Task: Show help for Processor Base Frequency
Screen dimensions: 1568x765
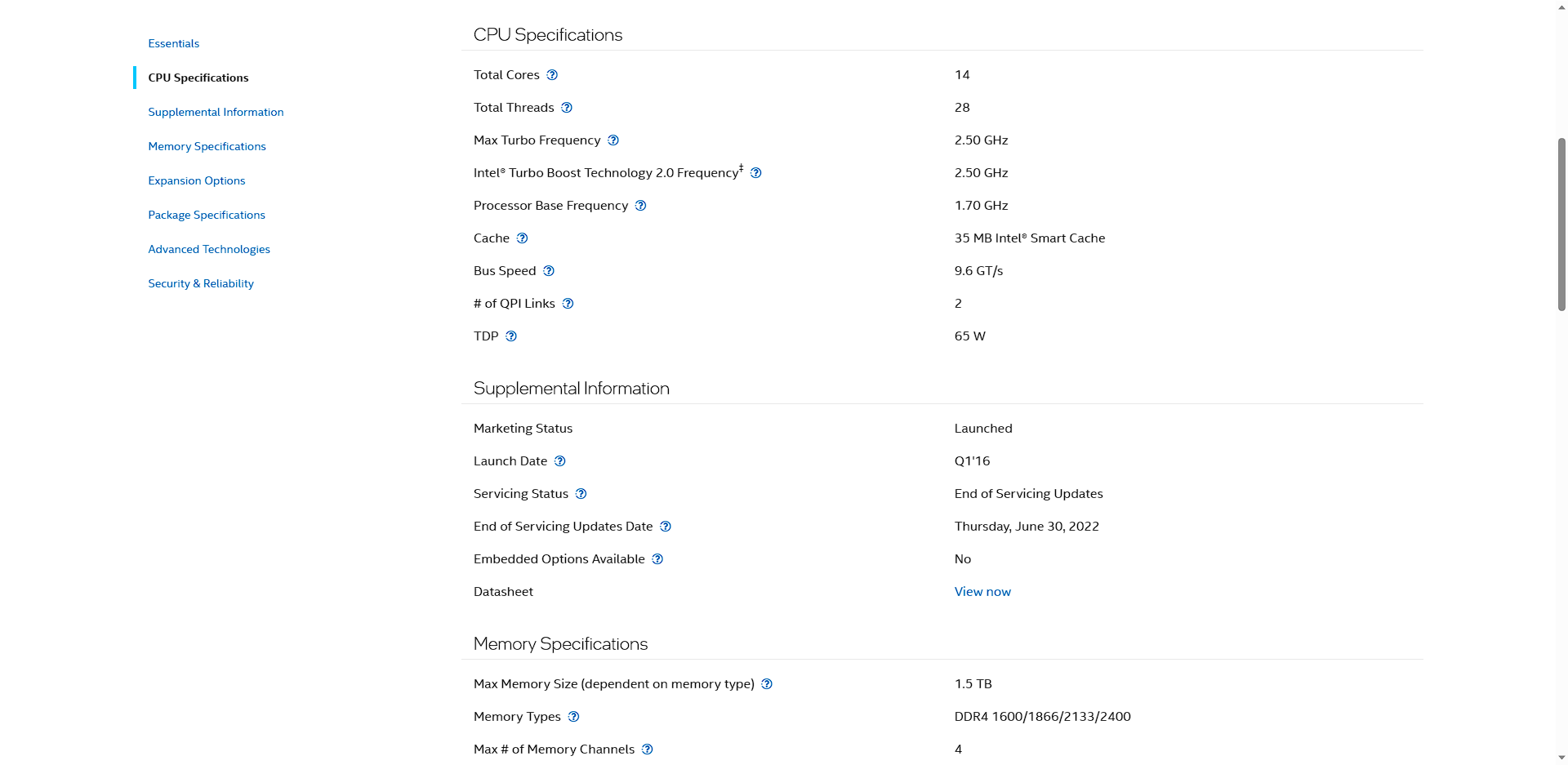Action: coord(641,206)
